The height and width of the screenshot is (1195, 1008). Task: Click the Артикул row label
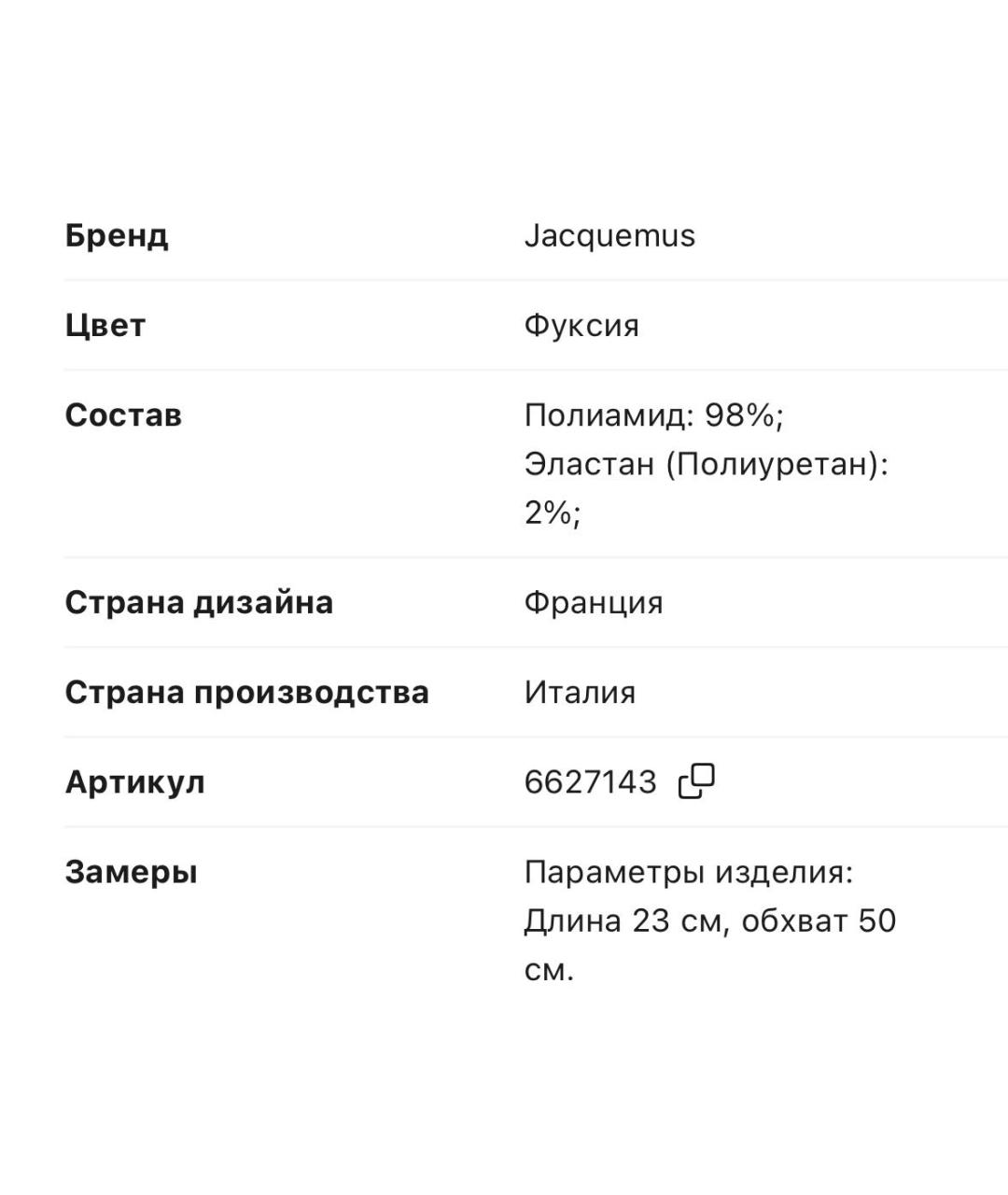(x=136, y=782)
